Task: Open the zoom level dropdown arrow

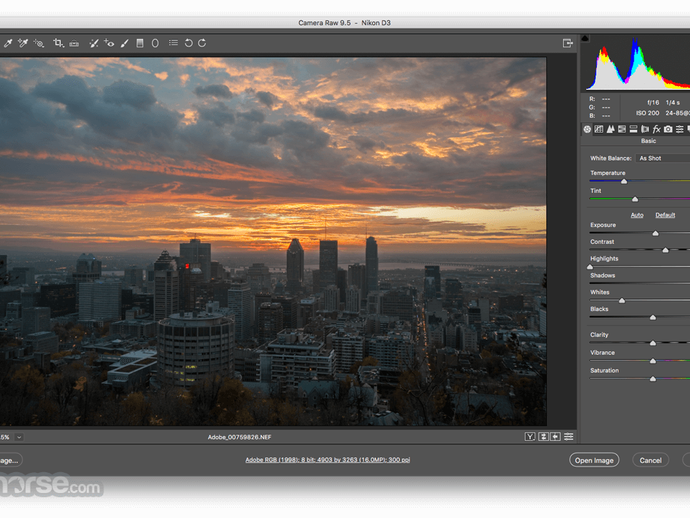Action: pyautogui.click(x=19, y=437)
